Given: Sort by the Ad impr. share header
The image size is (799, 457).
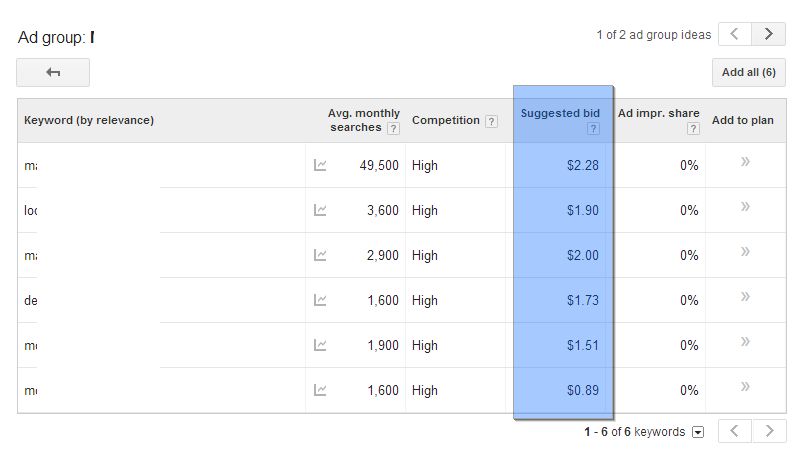Looking at the screenshot, I should (x=658, y=113).
